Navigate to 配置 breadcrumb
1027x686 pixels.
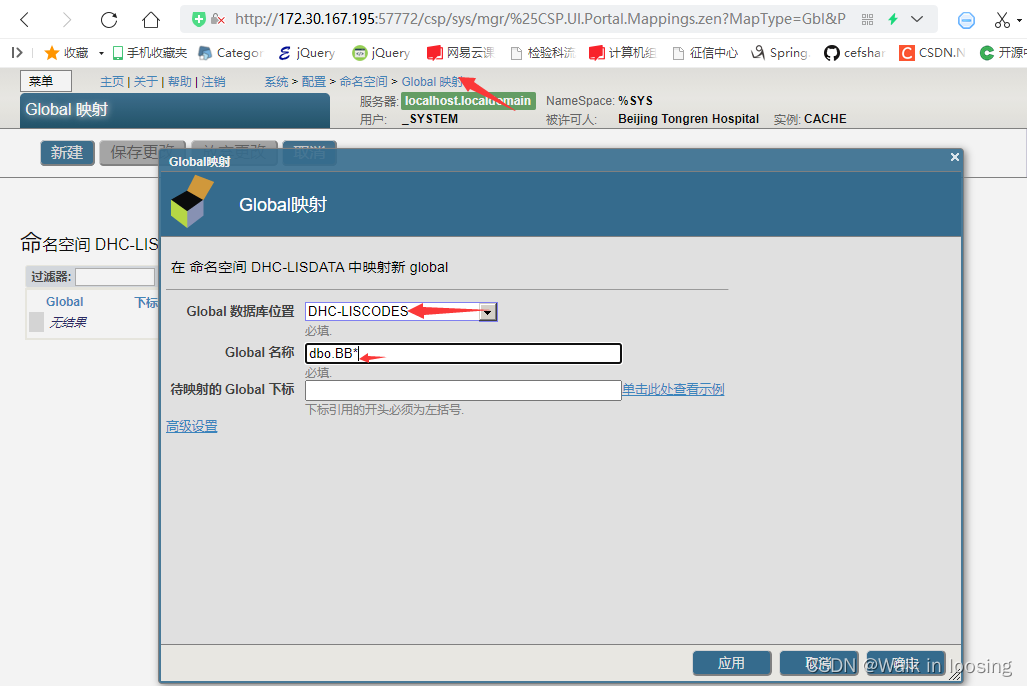[314, 82]
